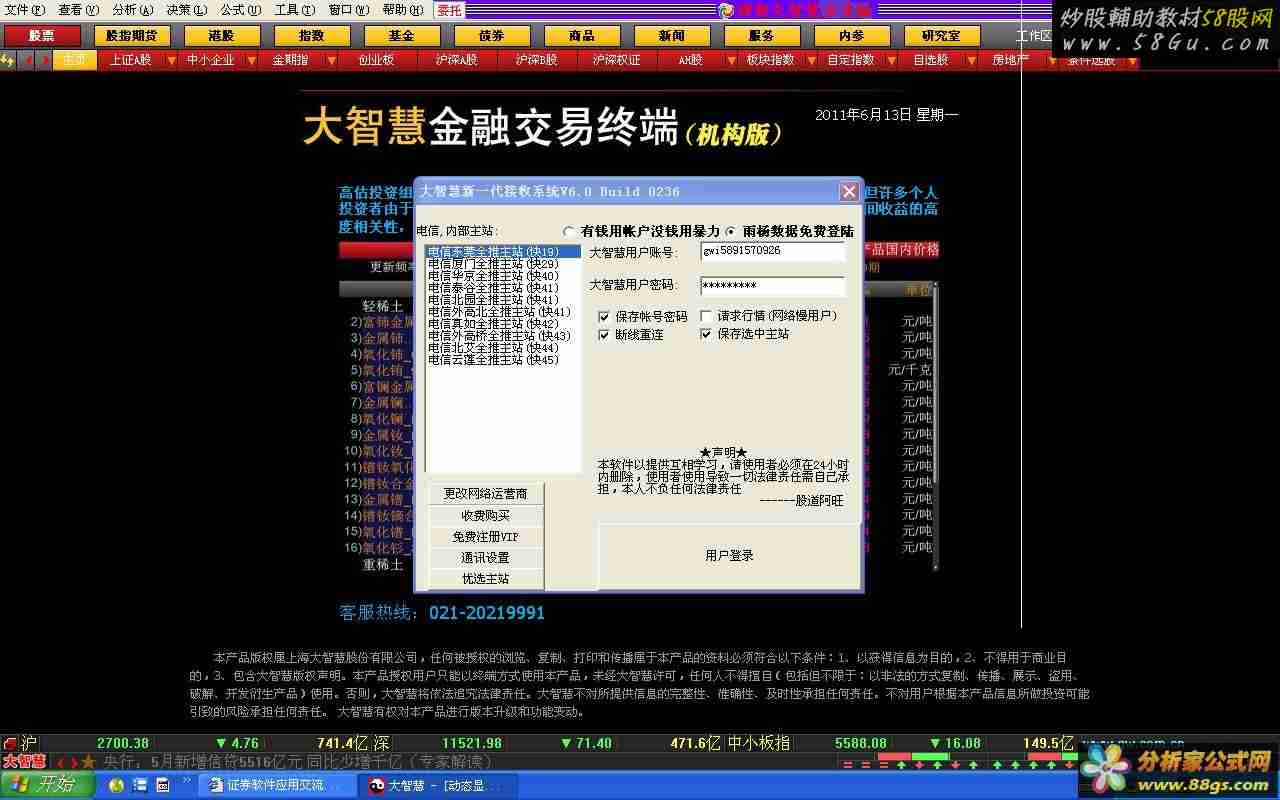Switch to the 指数 main tab
This screenshot has width=1280, height=800.
coord(312,36)
